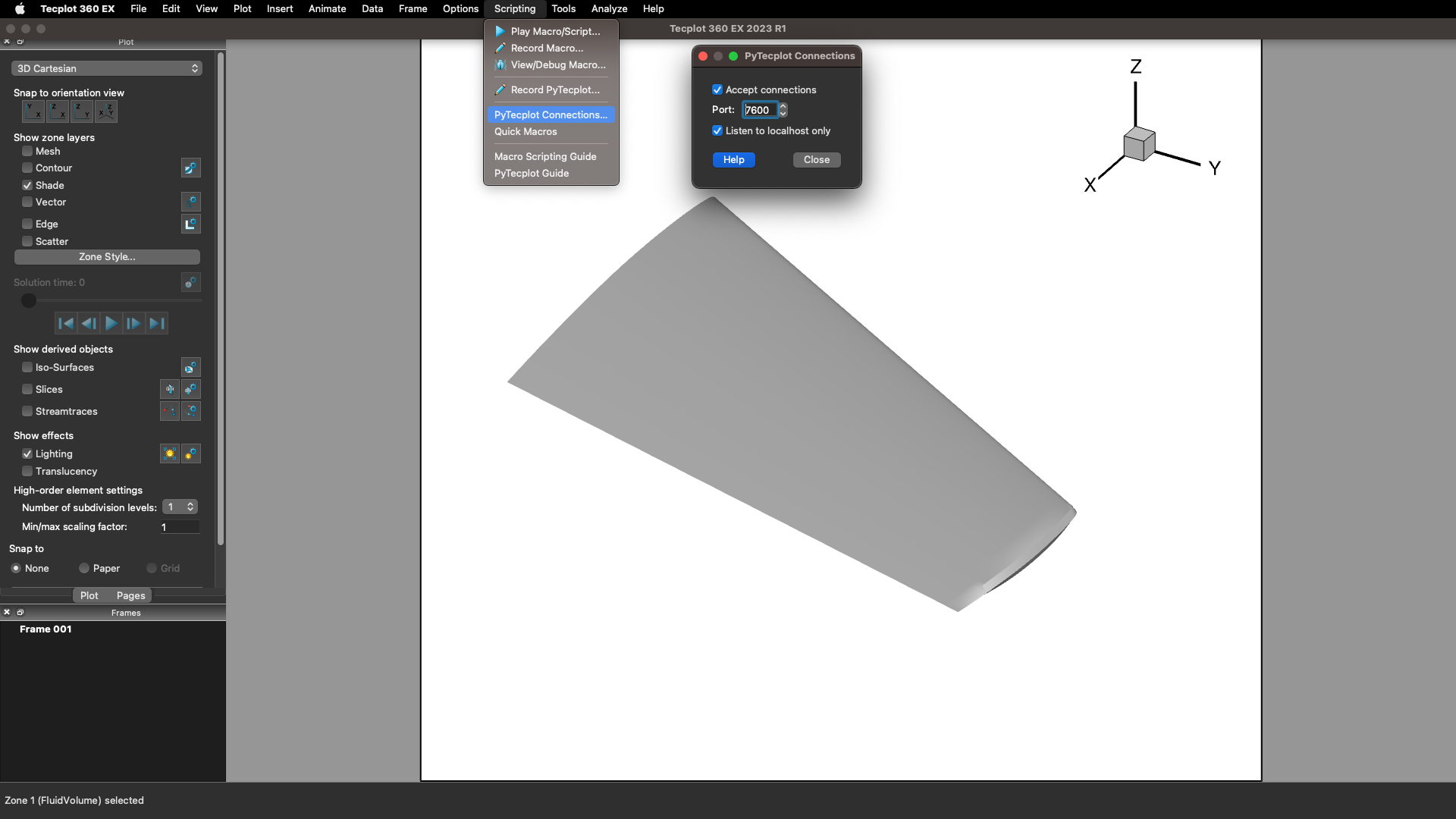Open the 3D Cartesian plot type dropdown
The image size is (1456, 819).
pyautogui.click(x=107, y=68)
